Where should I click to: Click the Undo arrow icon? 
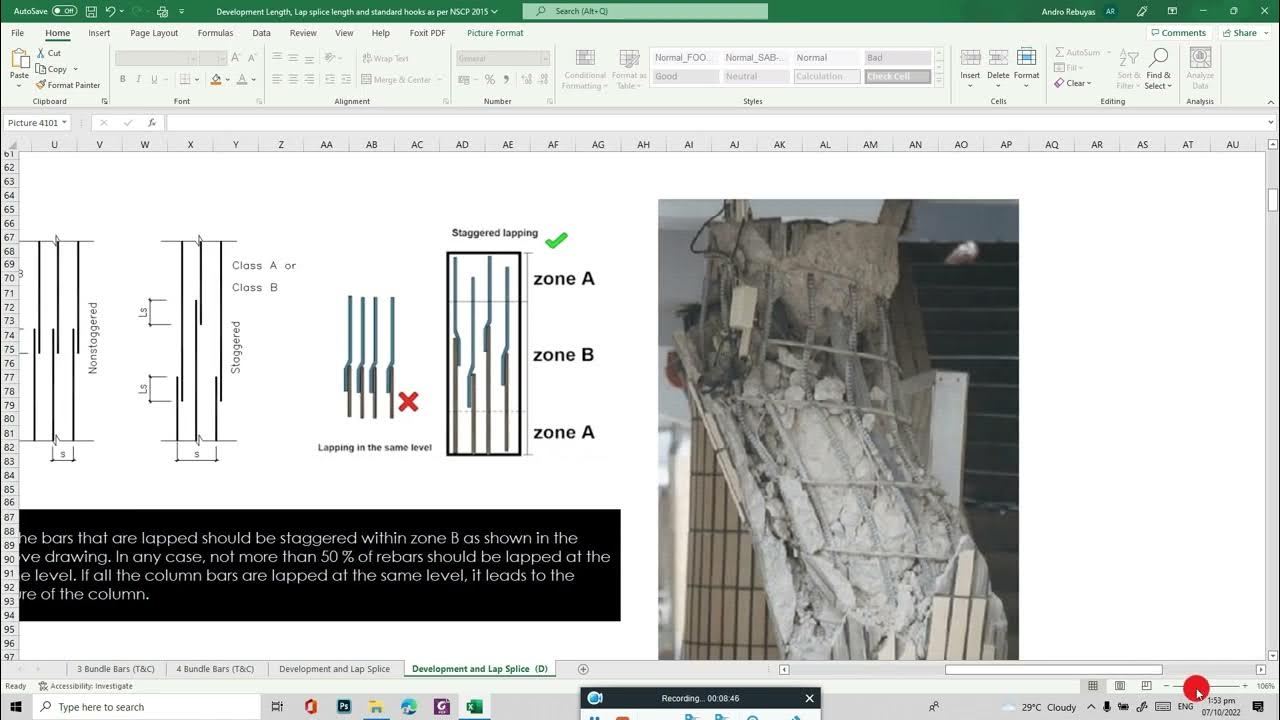click(110, 11)
